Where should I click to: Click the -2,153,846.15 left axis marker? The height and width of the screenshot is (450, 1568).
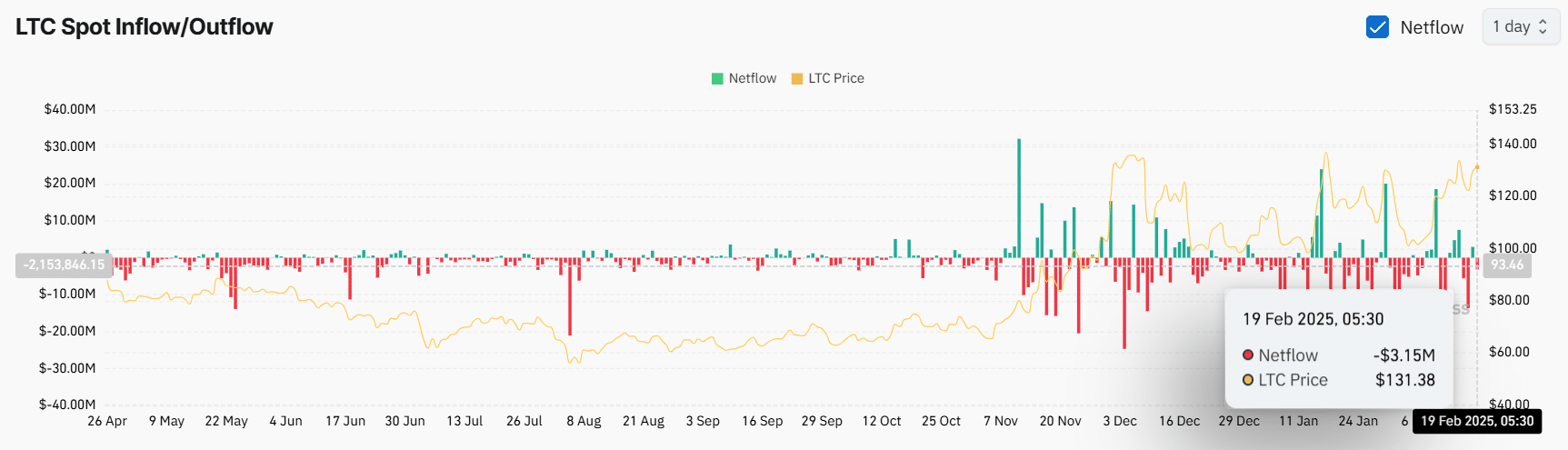[64, 265]
